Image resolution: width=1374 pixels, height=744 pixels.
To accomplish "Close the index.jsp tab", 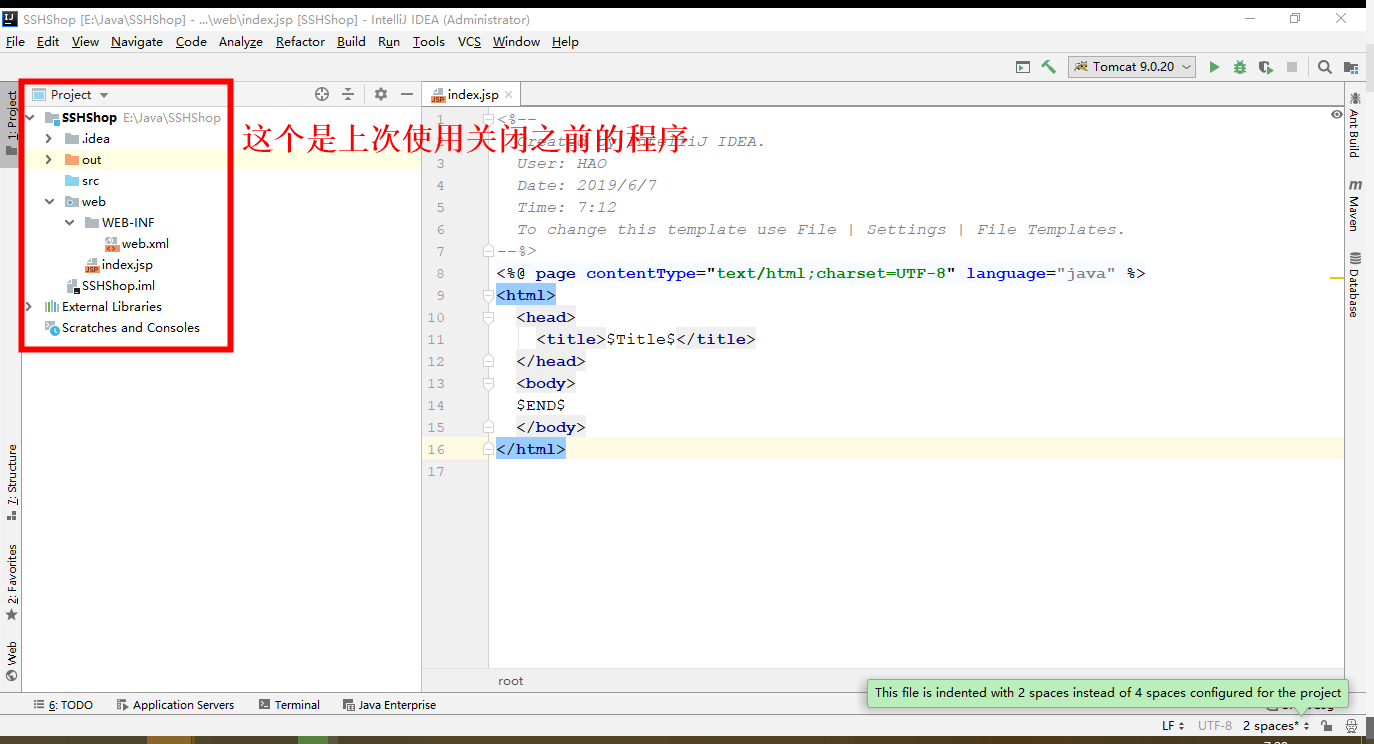I will click(509, 95).
